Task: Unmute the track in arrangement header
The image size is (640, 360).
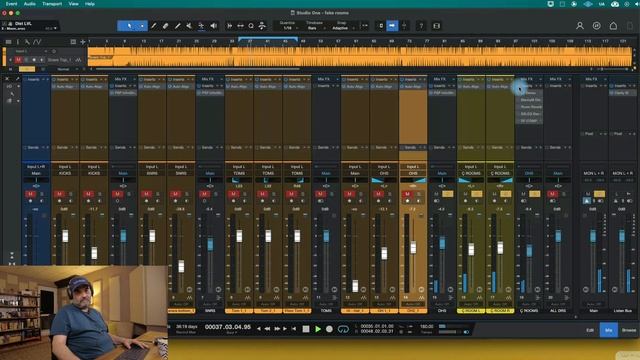Action: (x=18, y=60)
